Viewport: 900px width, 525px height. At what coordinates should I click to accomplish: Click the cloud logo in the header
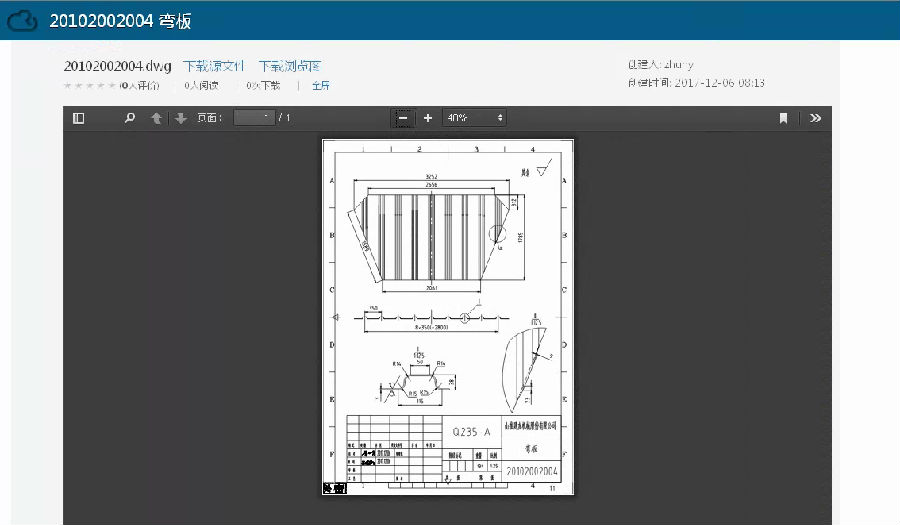pyautogui.click(x=22, y=21)
